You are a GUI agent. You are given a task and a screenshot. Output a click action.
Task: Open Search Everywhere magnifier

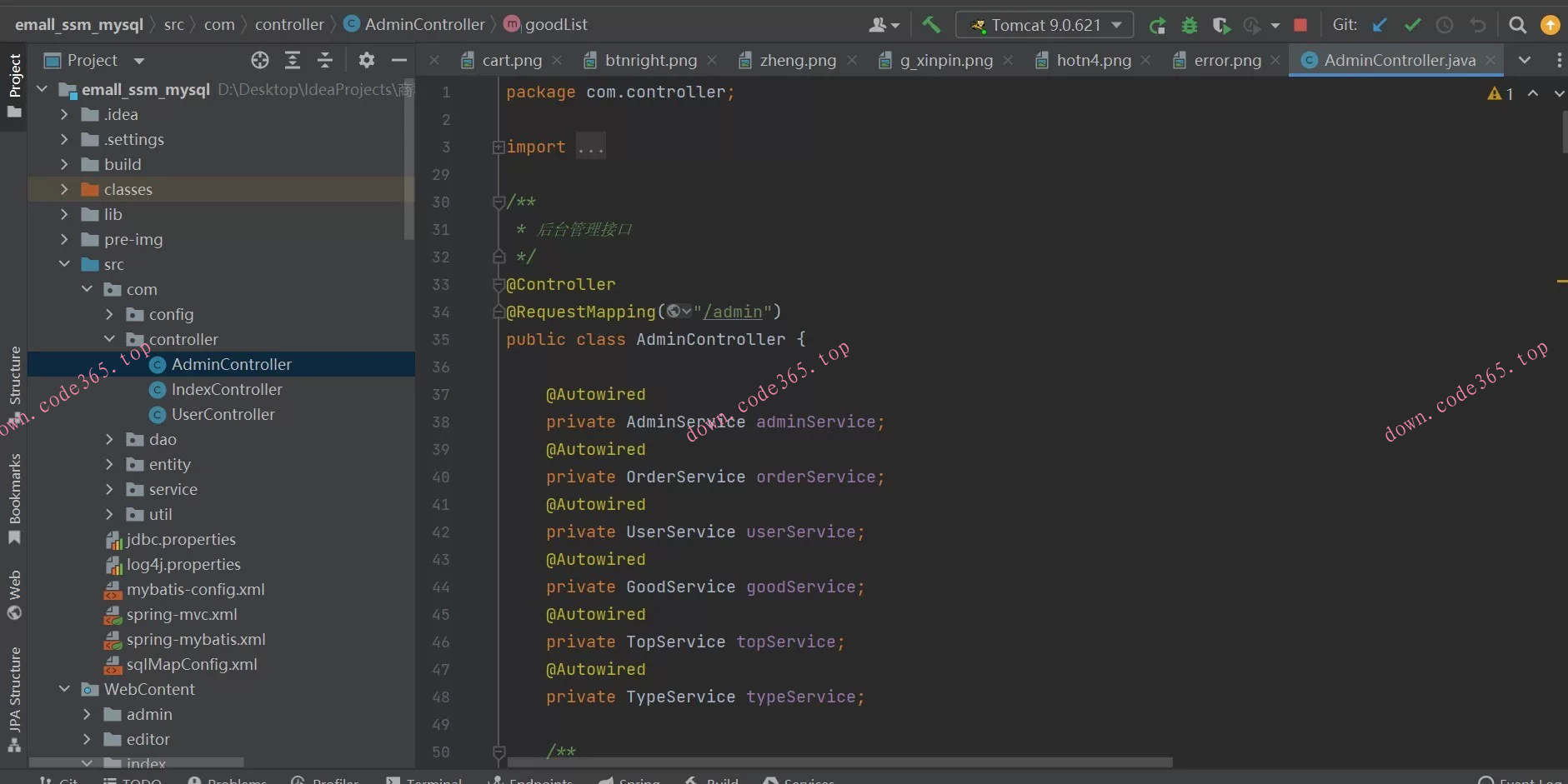(x=1518, y=26)
